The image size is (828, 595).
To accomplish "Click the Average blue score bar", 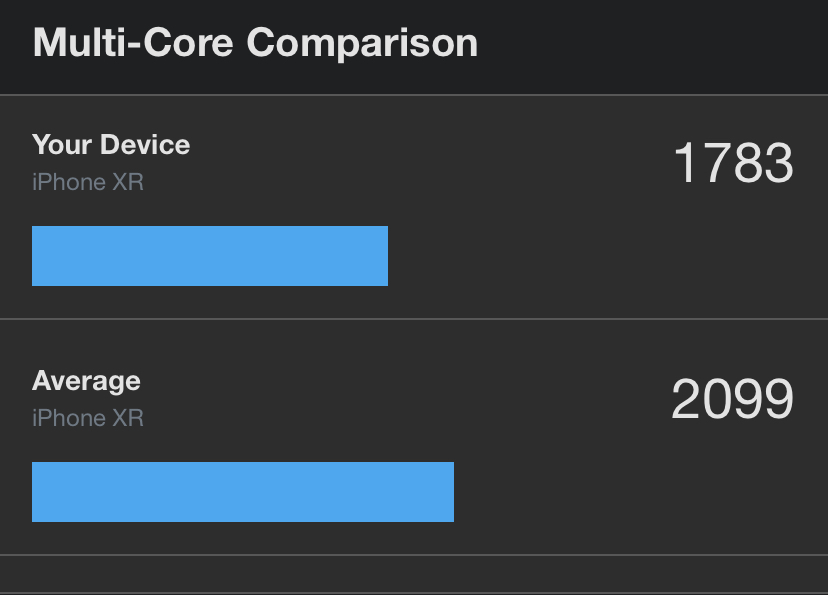I will [243, 492].
